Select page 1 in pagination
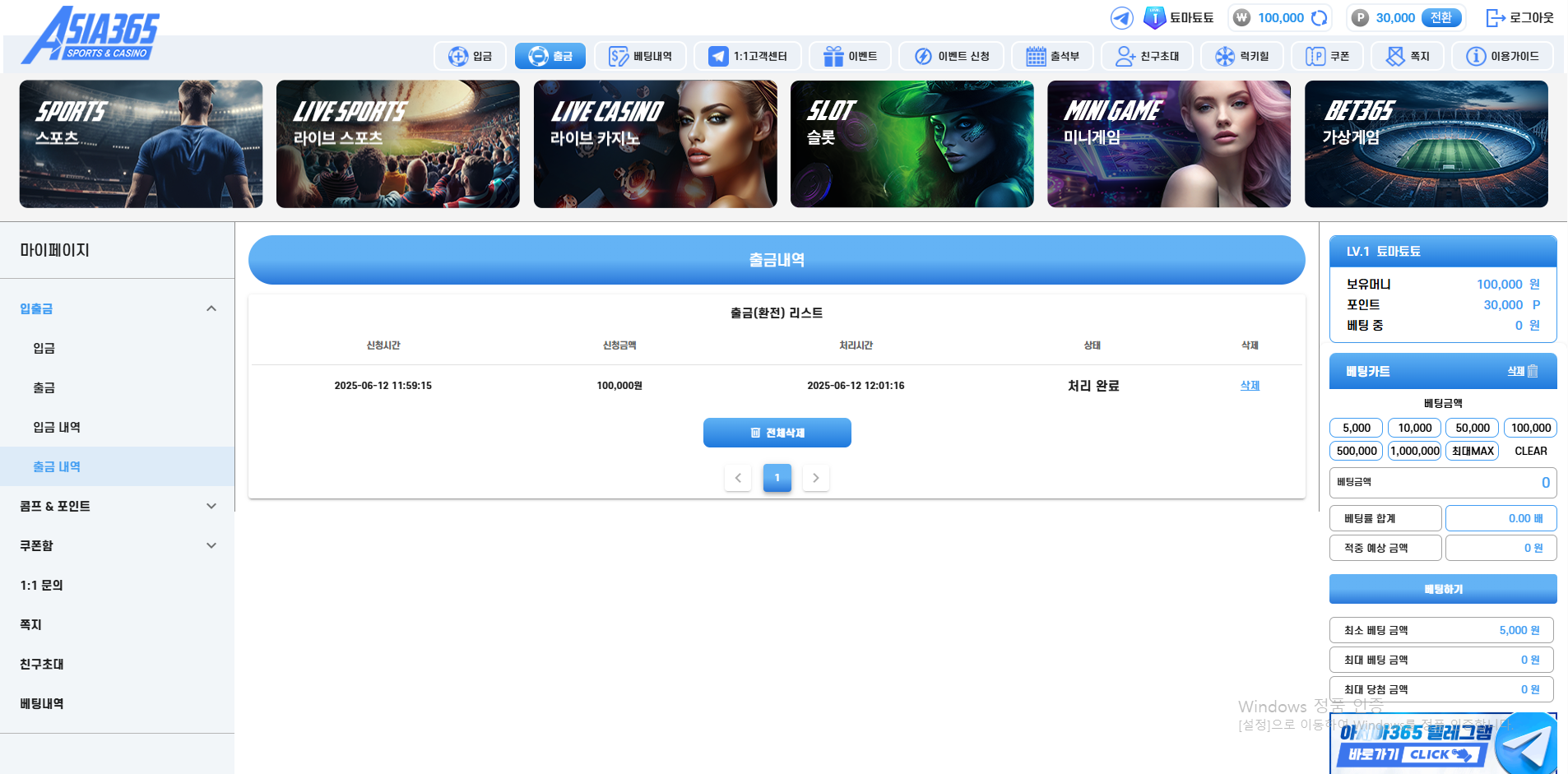The height and width of the screenshot is (774, 1568). tap(777, 478)
